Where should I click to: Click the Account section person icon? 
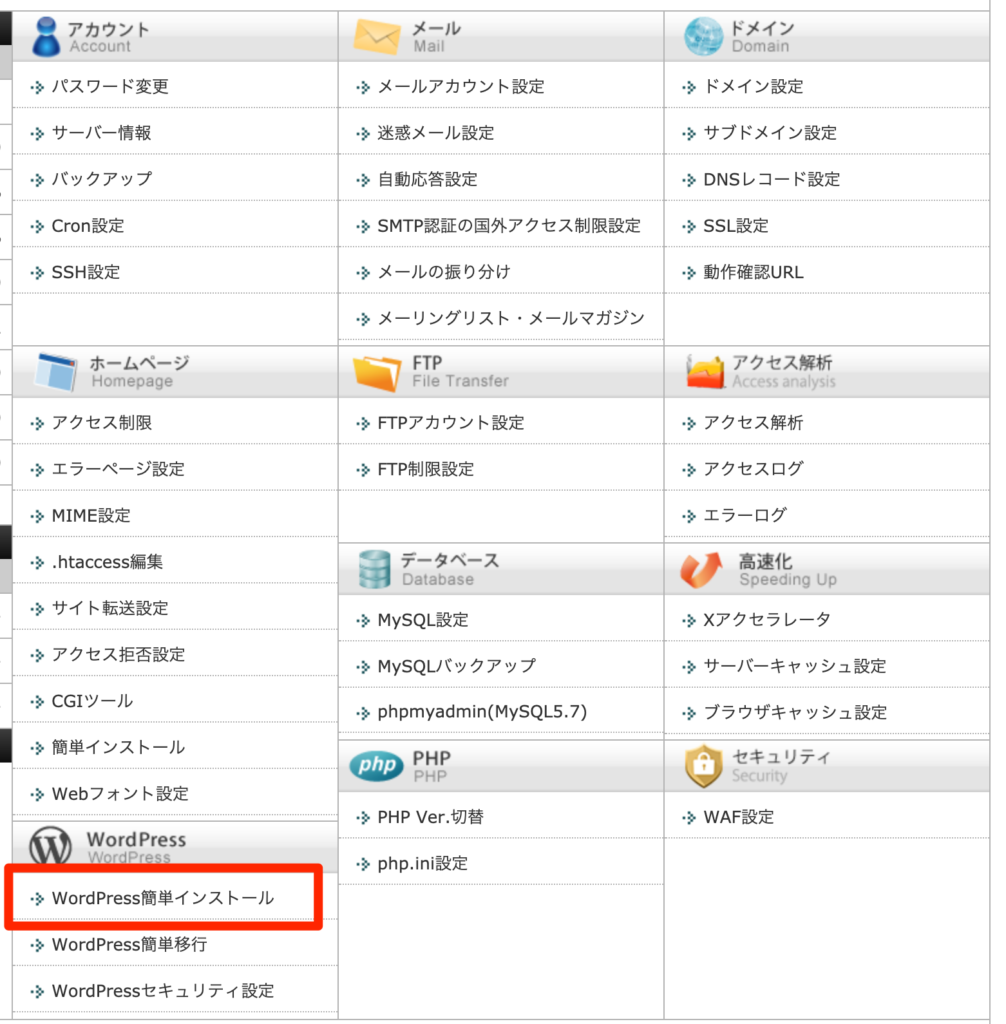[46, 37]
